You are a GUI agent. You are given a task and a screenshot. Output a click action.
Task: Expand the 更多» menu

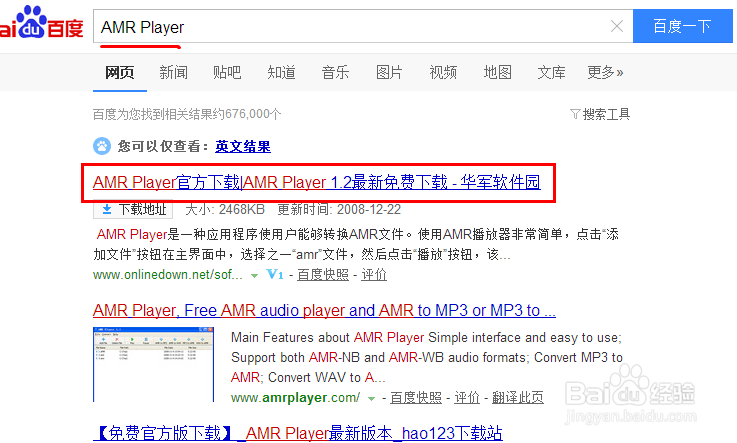(x=605, y=72)
